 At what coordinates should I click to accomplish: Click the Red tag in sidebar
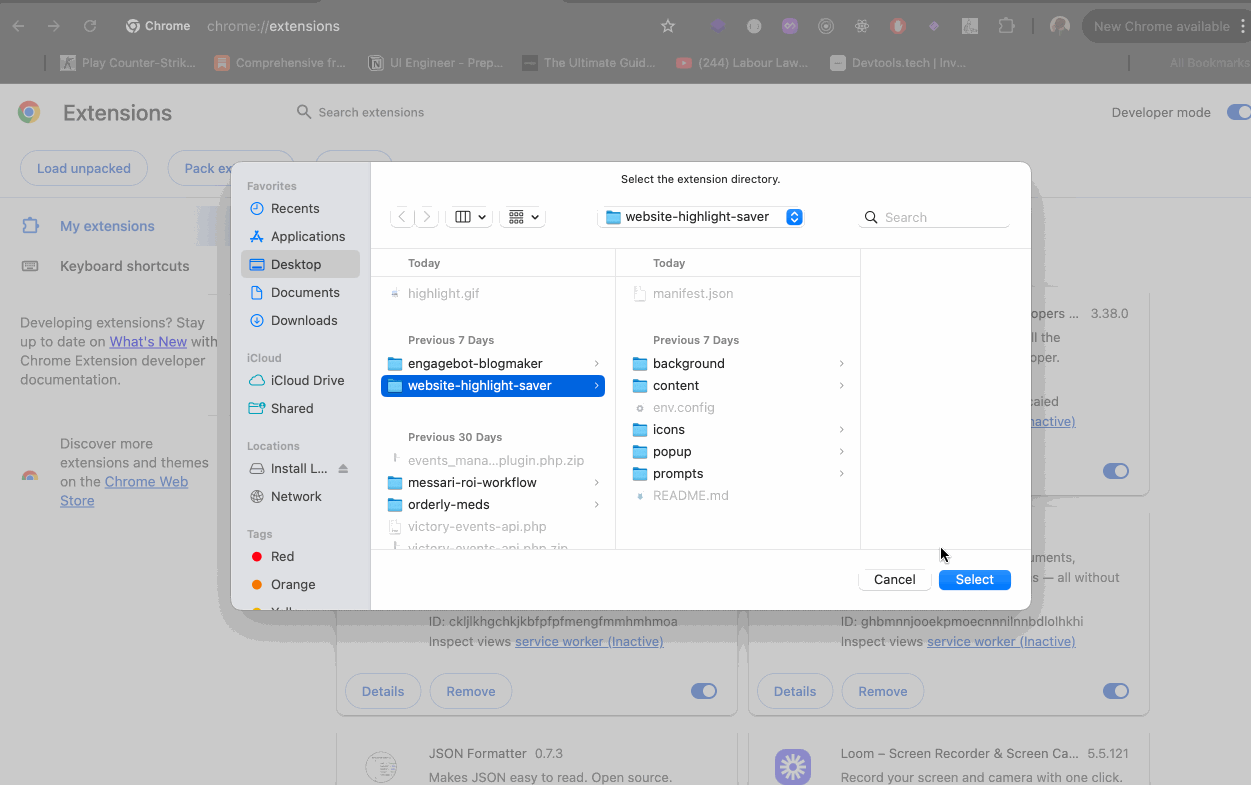(x=282, y=556)
